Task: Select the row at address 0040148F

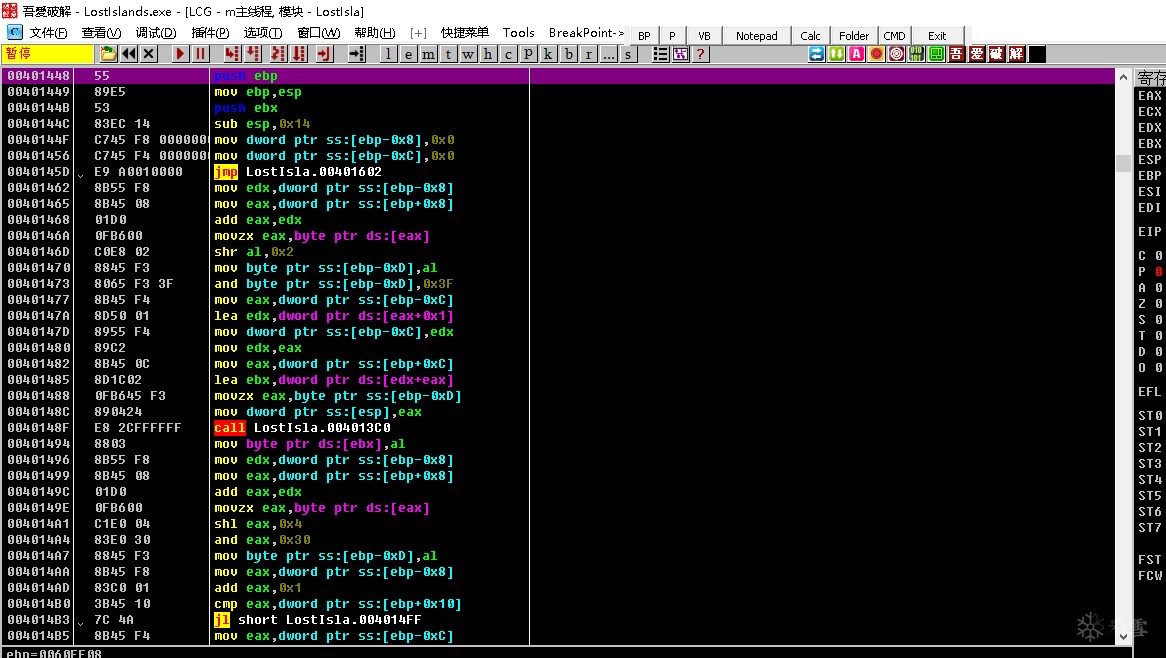Action: click(558, 428)
